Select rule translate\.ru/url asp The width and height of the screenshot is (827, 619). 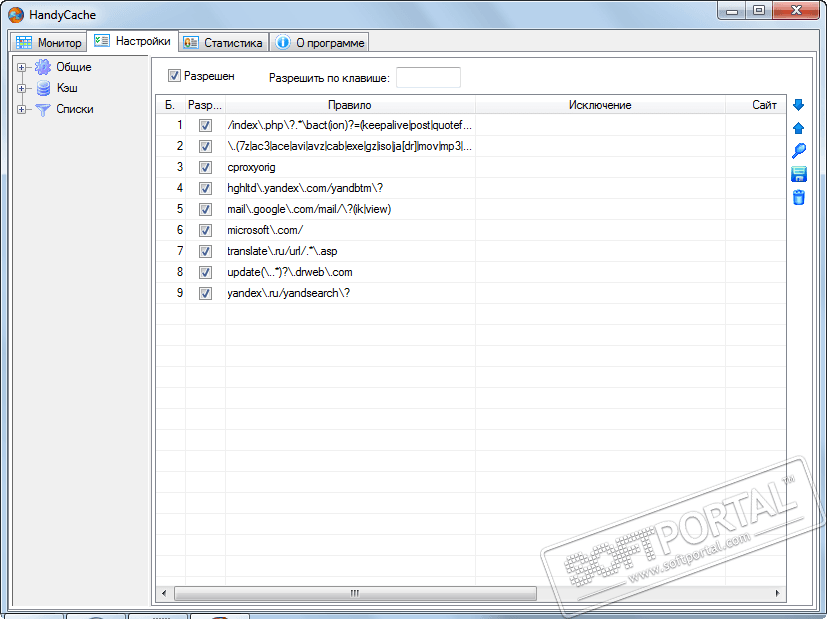click(282, 251)
